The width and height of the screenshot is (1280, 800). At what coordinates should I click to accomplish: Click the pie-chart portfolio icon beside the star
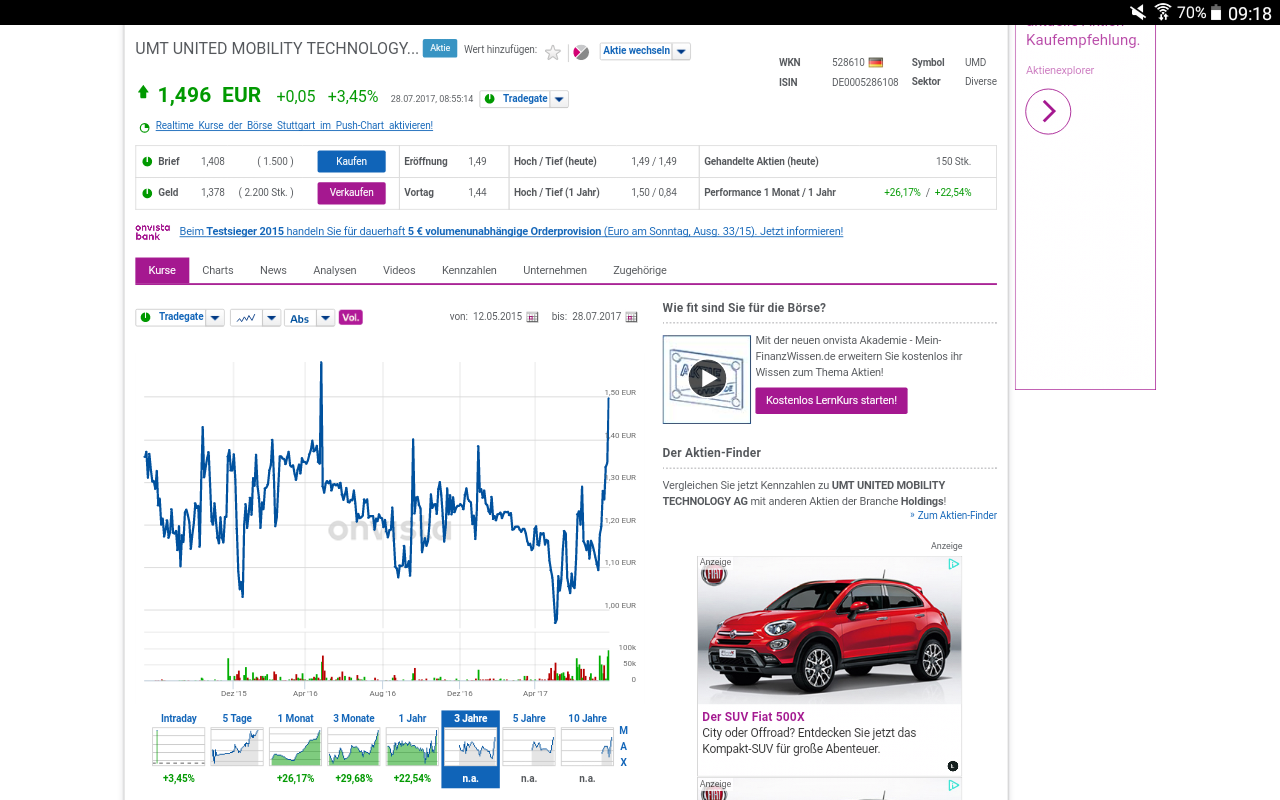coord(581,52)
